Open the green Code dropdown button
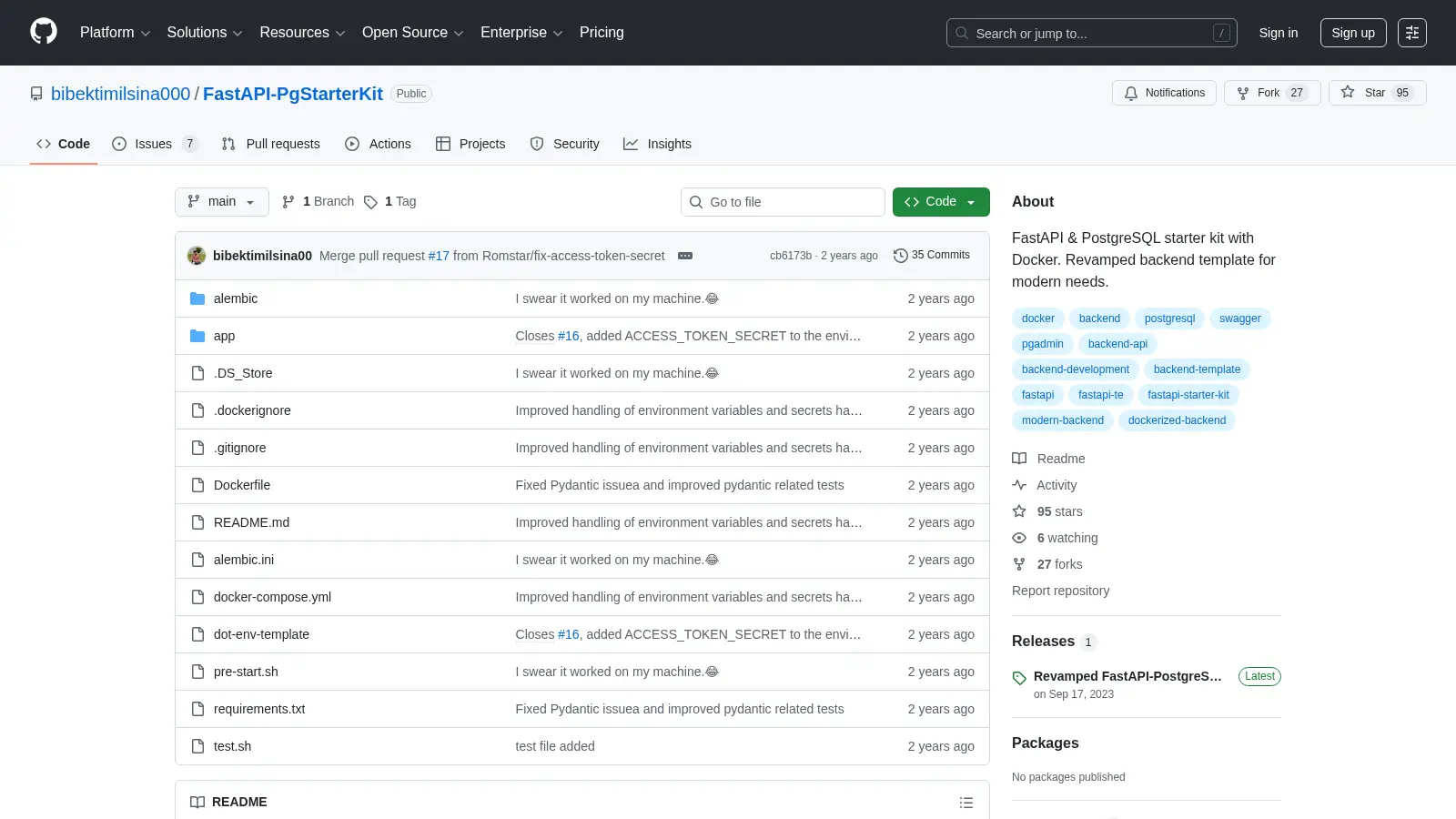Viewport: 1456px width, 819px height. click(941, 202)
